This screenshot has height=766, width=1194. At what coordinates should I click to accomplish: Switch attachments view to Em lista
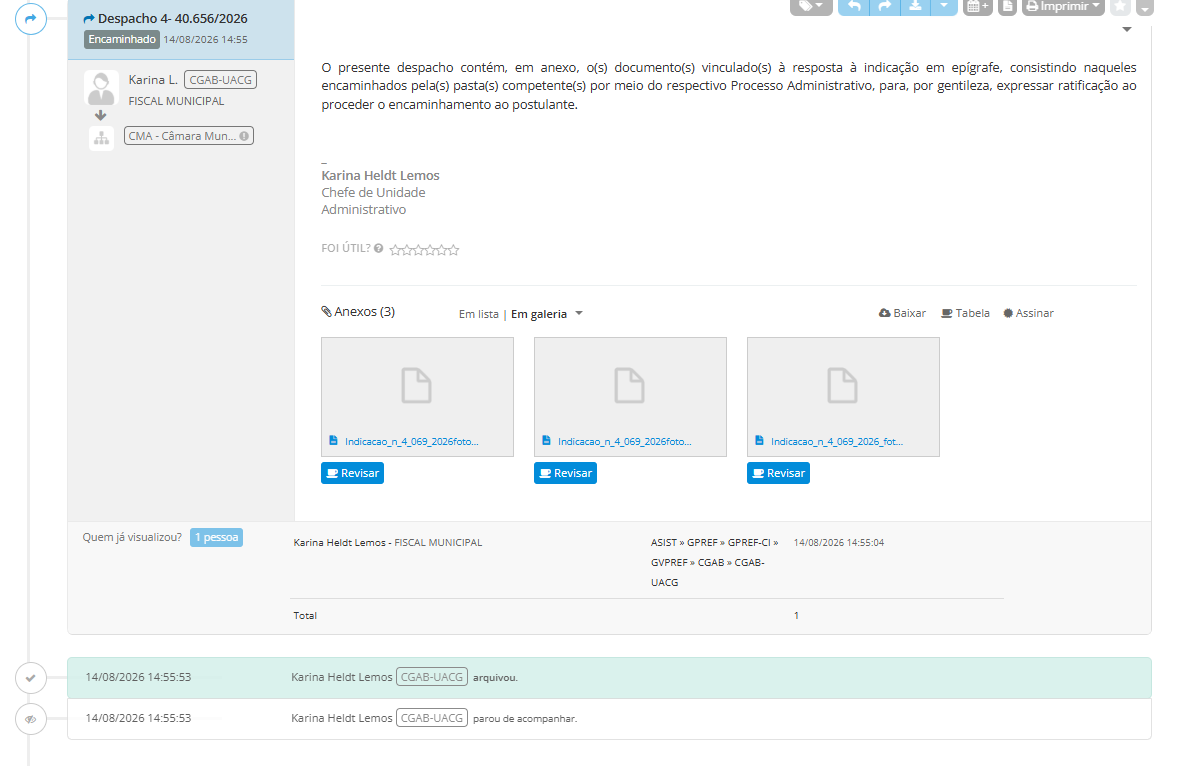(478, 314)
